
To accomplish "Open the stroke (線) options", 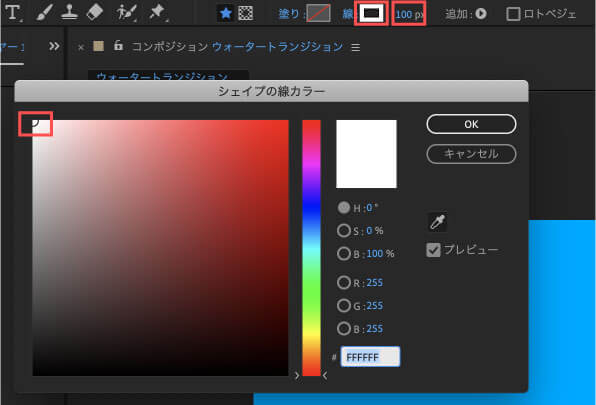I will coord(348,14).
